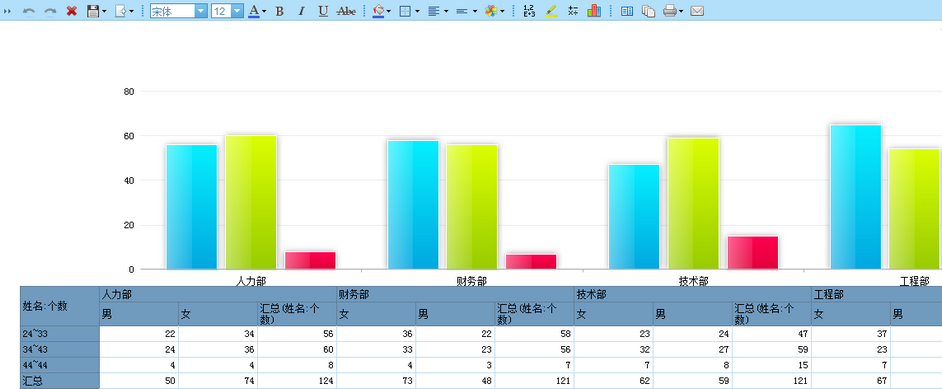This screenshot has height=389, width=942.
Task: Click the bar chart icon in toolbar
Action: (594, 11)
